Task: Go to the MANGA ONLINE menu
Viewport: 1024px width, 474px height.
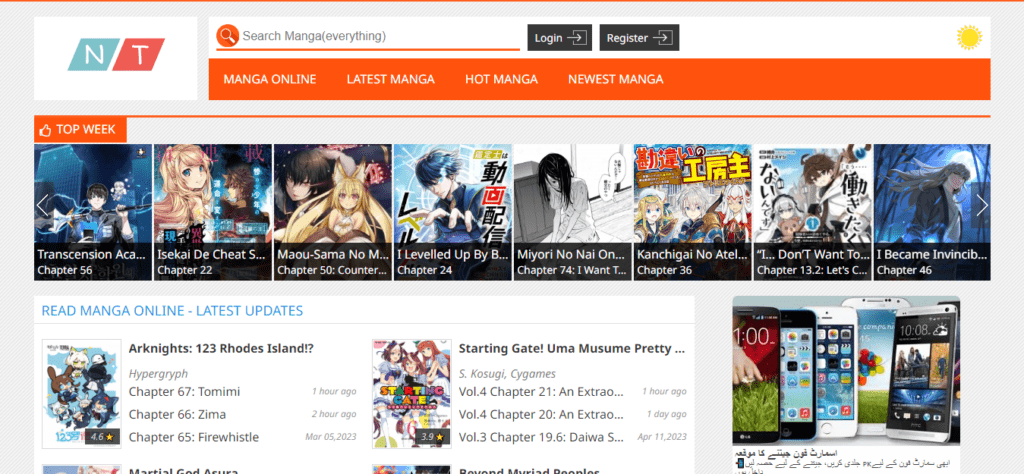Action: (270, 80)
